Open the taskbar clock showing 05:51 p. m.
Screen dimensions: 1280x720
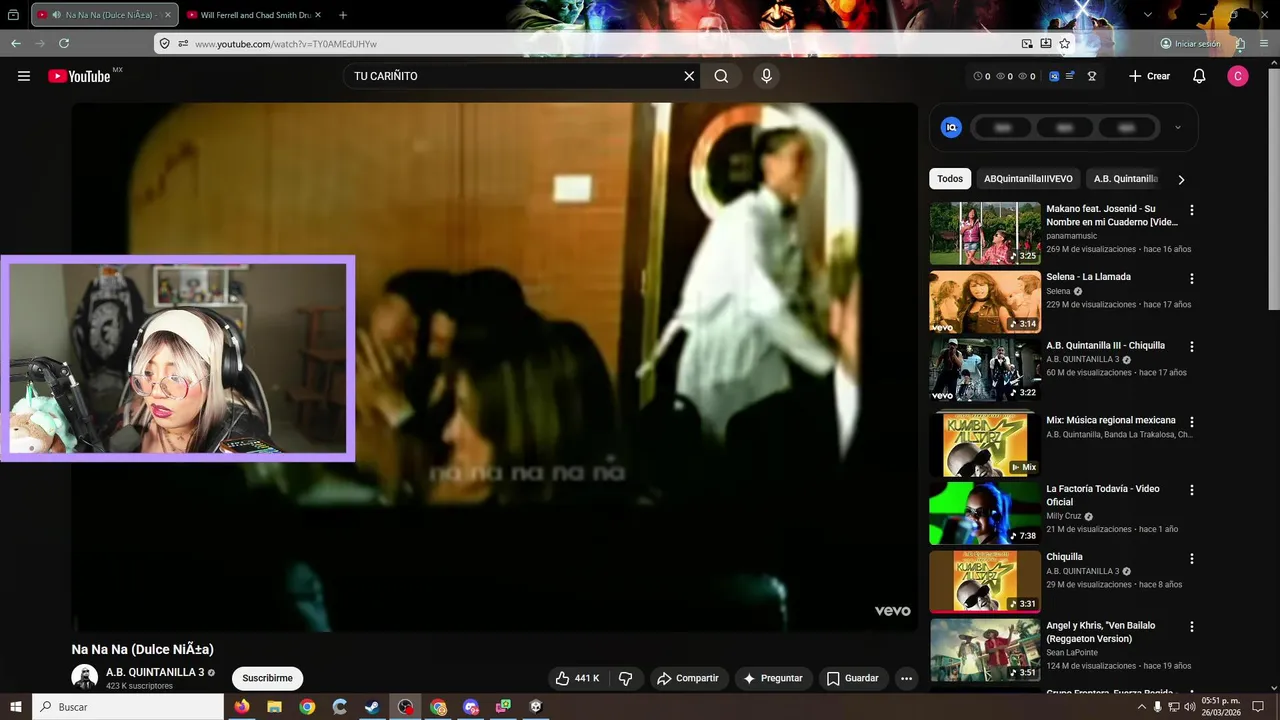coord(1221,707)
